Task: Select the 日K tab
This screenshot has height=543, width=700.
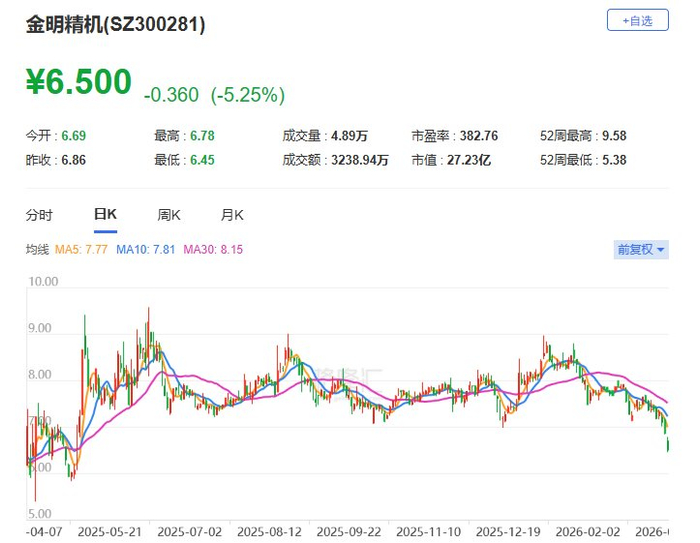Action: 105,214
